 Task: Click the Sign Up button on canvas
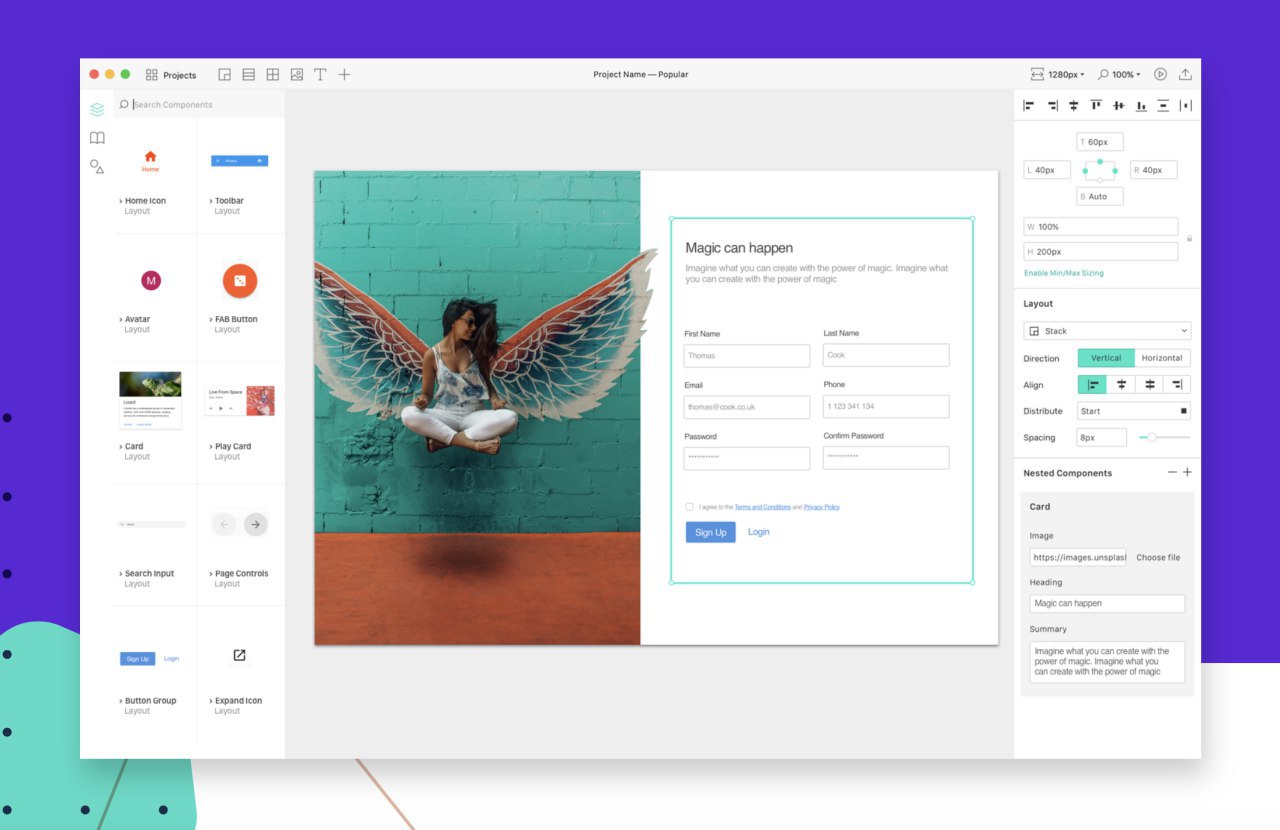[x=710, y=532]
